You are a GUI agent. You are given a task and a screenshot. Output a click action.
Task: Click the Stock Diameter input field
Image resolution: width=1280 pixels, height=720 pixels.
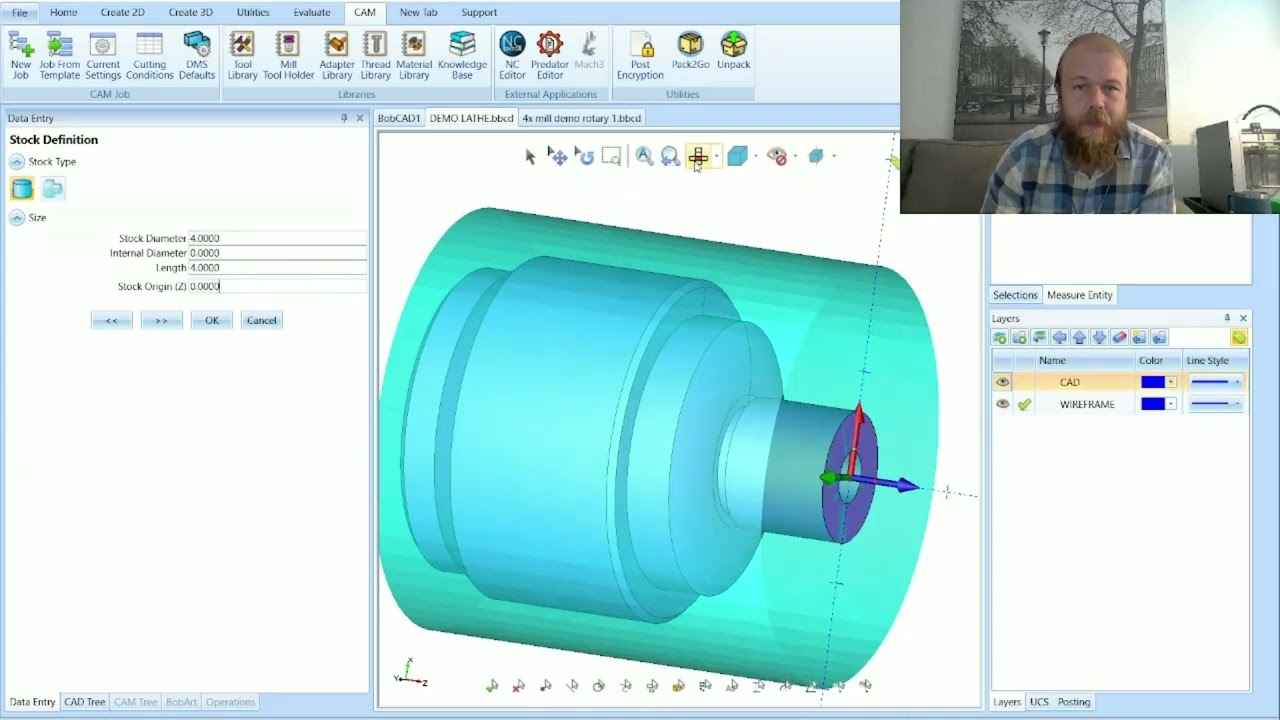coord(277,238)
